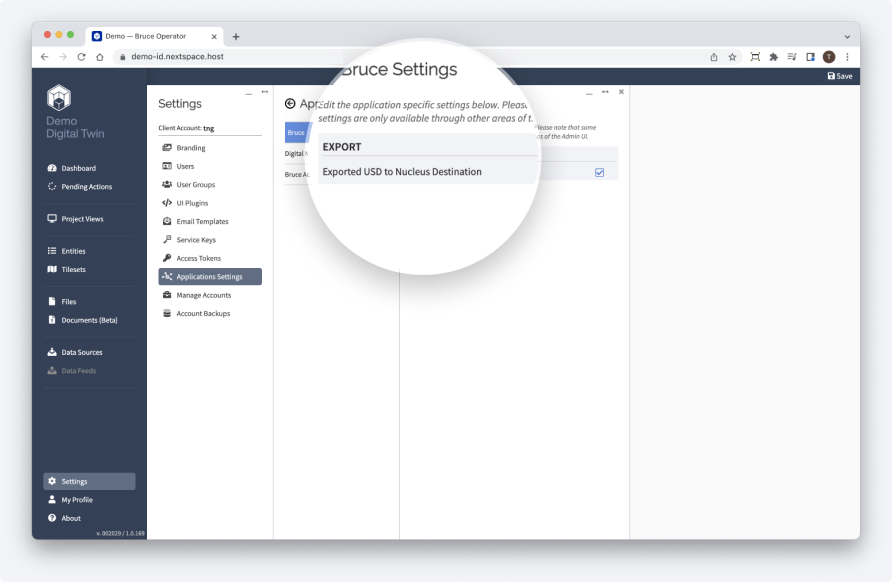
Task: Click the Dashboard gauge icon
Action: point(52,168)
